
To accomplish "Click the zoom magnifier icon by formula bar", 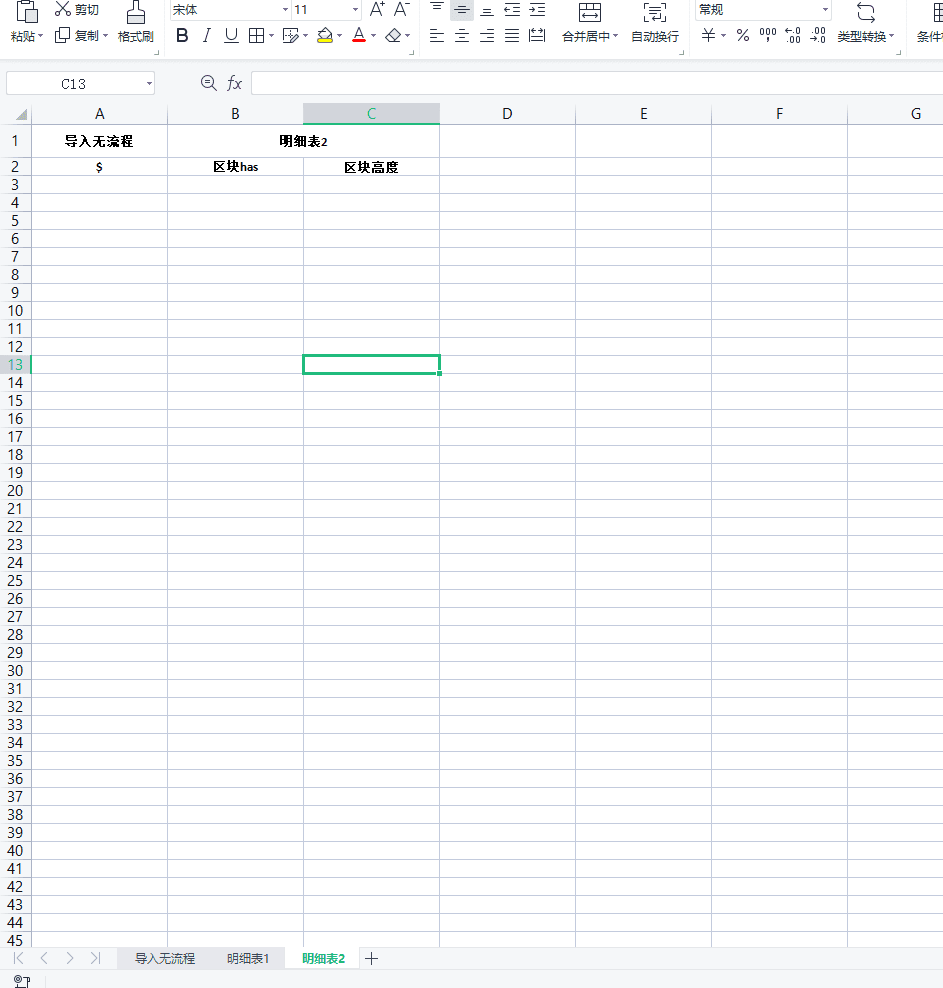I will coord(209,83).
